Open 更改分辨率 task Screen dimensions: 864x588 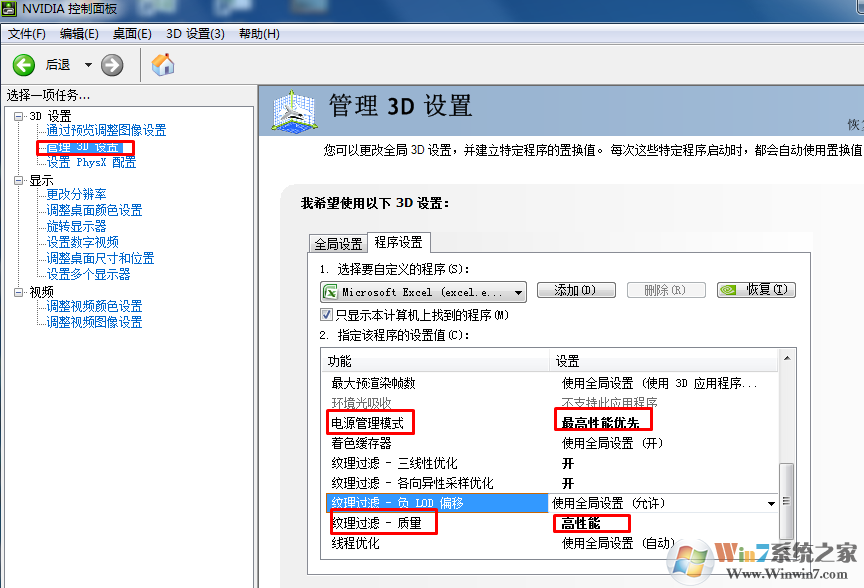click(77, 195)
